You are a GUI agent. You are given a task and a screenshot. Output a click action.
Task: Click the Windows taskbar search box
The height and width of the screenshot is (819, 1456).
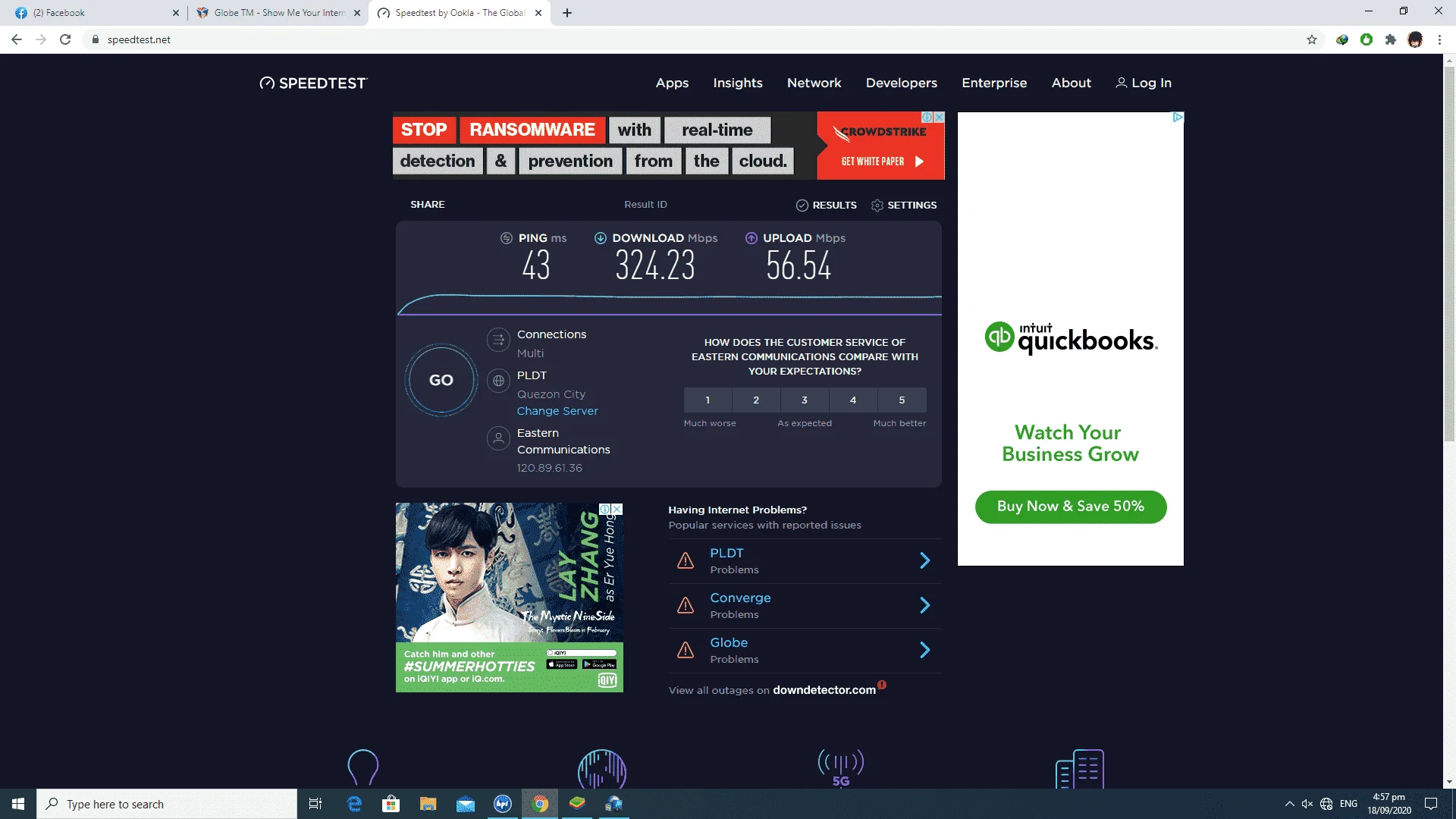click(167, 804)
